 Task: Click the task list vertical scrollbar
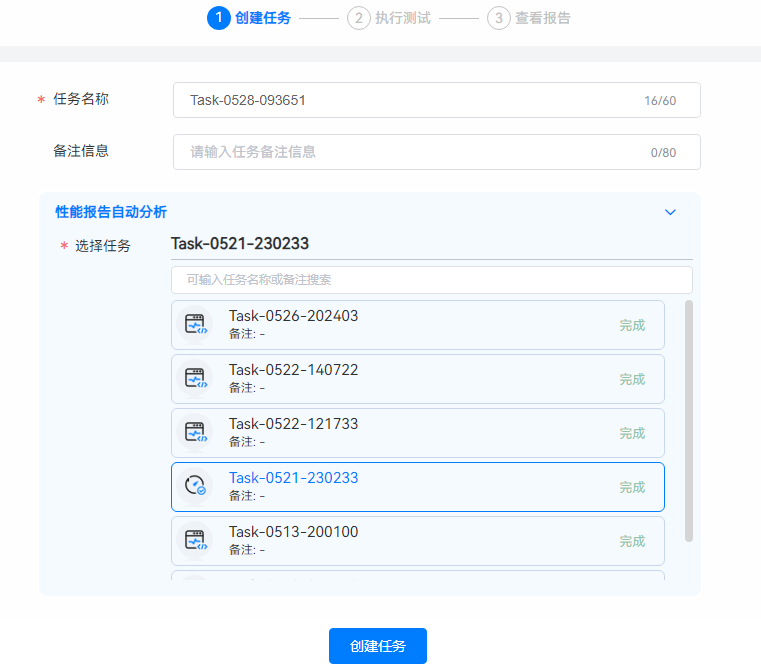coord(689,420)
